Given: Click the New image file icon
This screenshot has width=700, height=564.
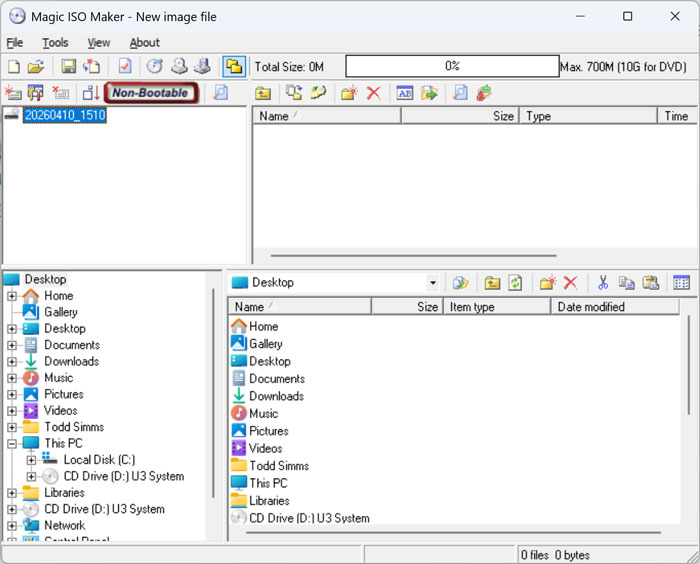Looking at the screenshot, I should click(14, 67).
